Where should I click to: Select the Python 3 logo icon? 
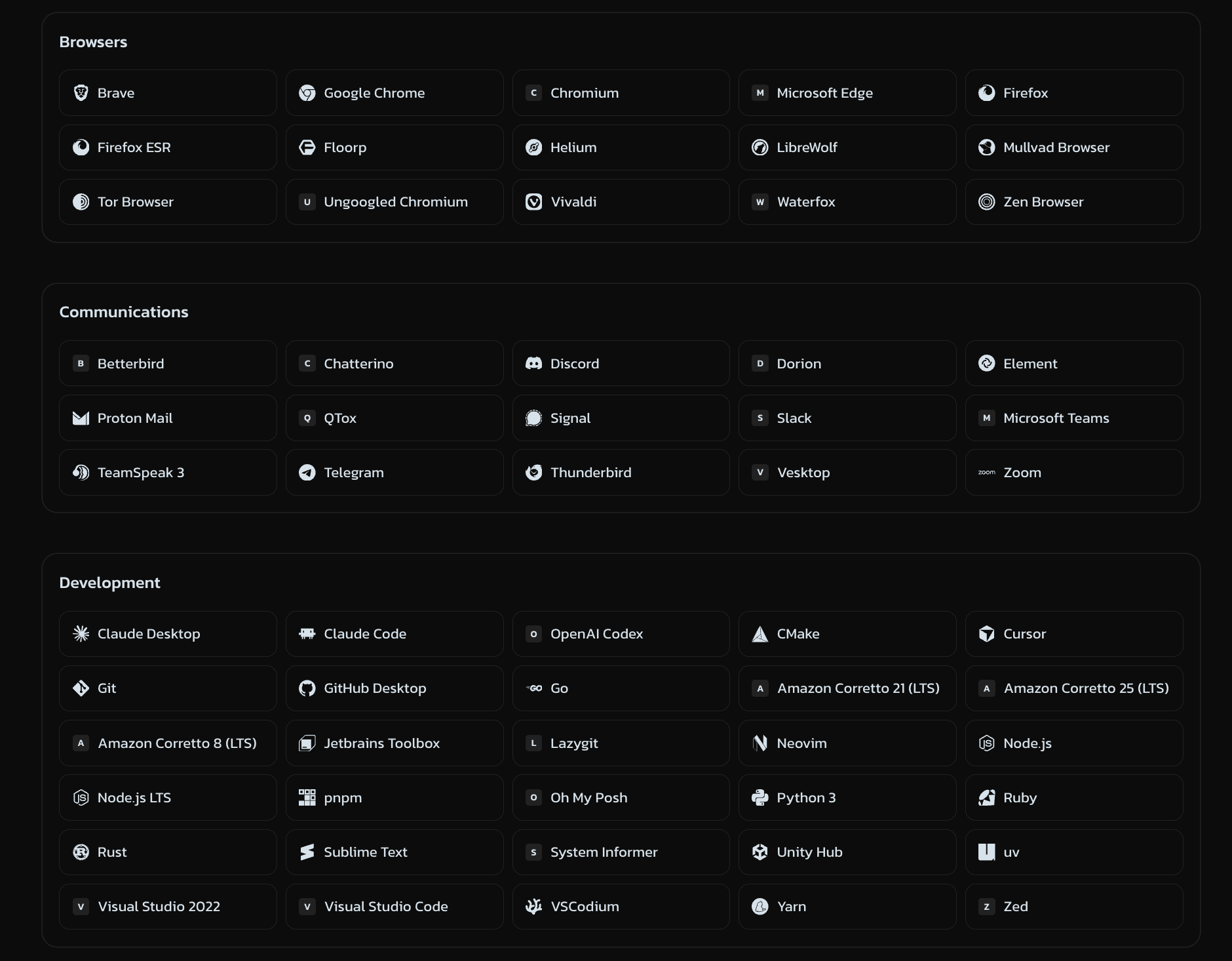[760, 798]
